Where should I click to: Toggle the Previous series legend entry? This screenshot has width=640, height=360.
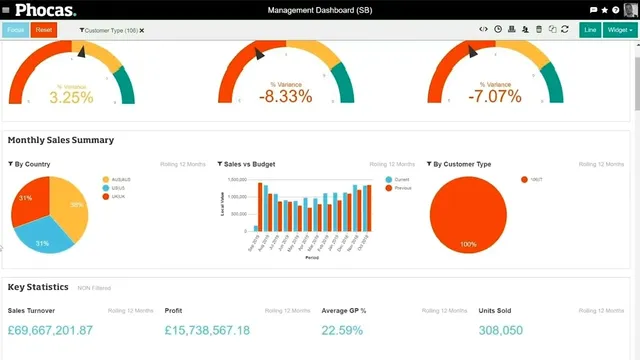pos(398,188)
